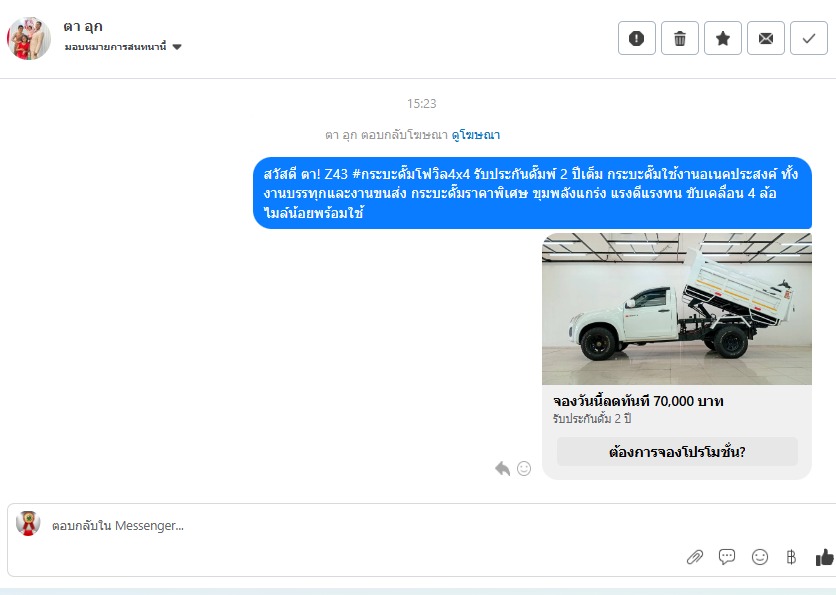Open ตา อุก profile picture
Screen dimensions: 836x595
point(29,38)
